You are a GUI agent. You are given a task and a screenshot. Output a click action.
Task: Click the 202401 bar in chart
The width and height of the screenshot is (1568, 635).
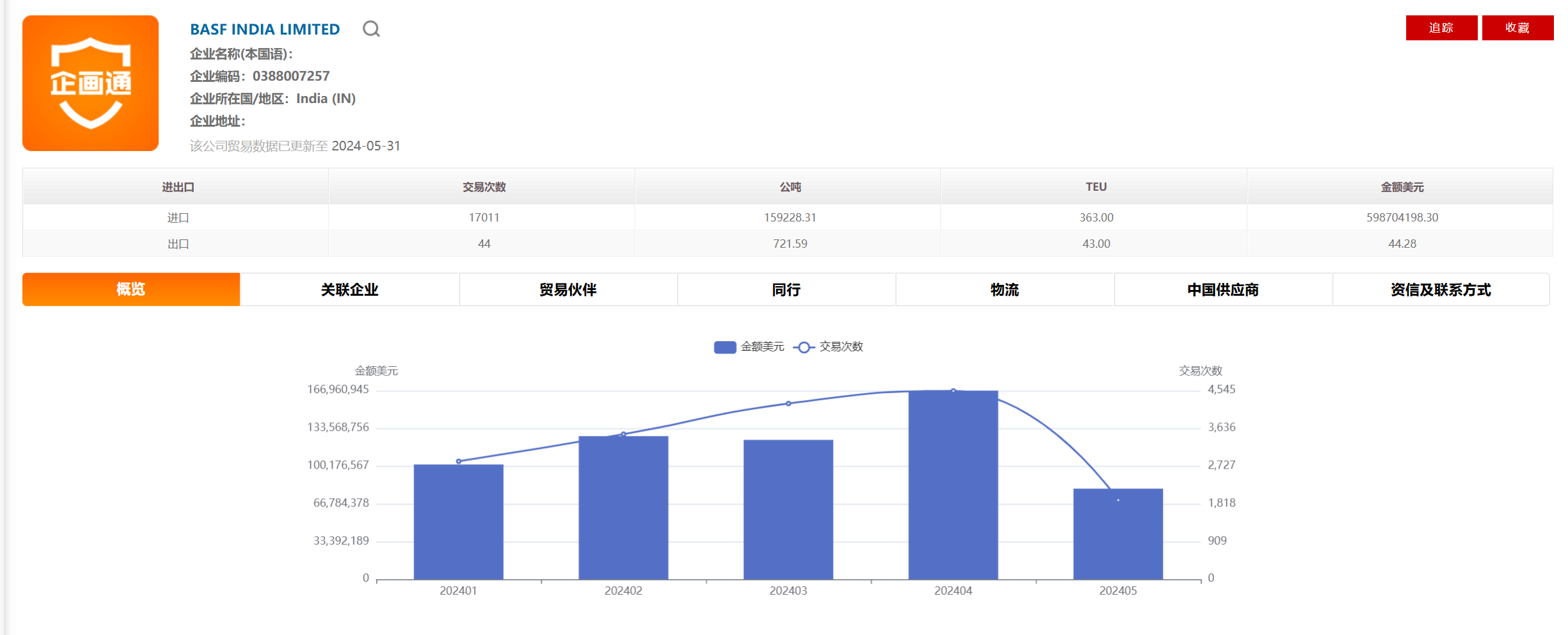click(458, 522)
